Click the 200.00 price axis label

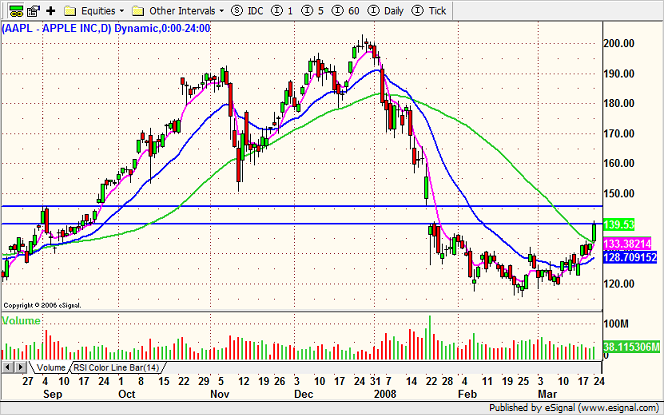(x=619, y=43)
